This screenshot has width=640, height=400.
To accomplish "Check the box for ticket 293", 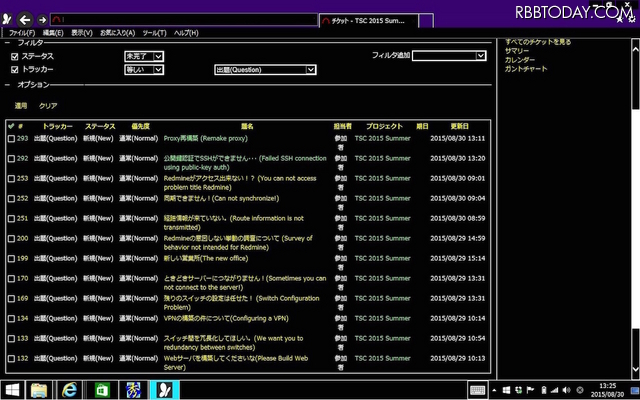I will (x=11, y=139).
